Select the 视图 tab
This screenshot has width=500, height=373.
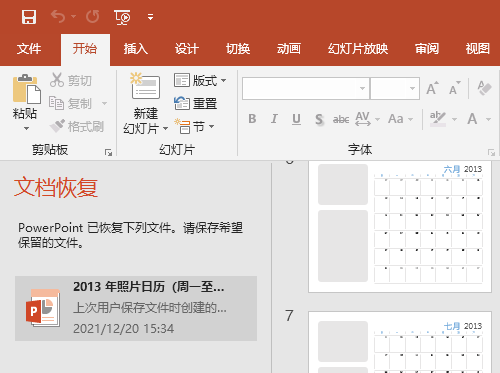(478, 49)
